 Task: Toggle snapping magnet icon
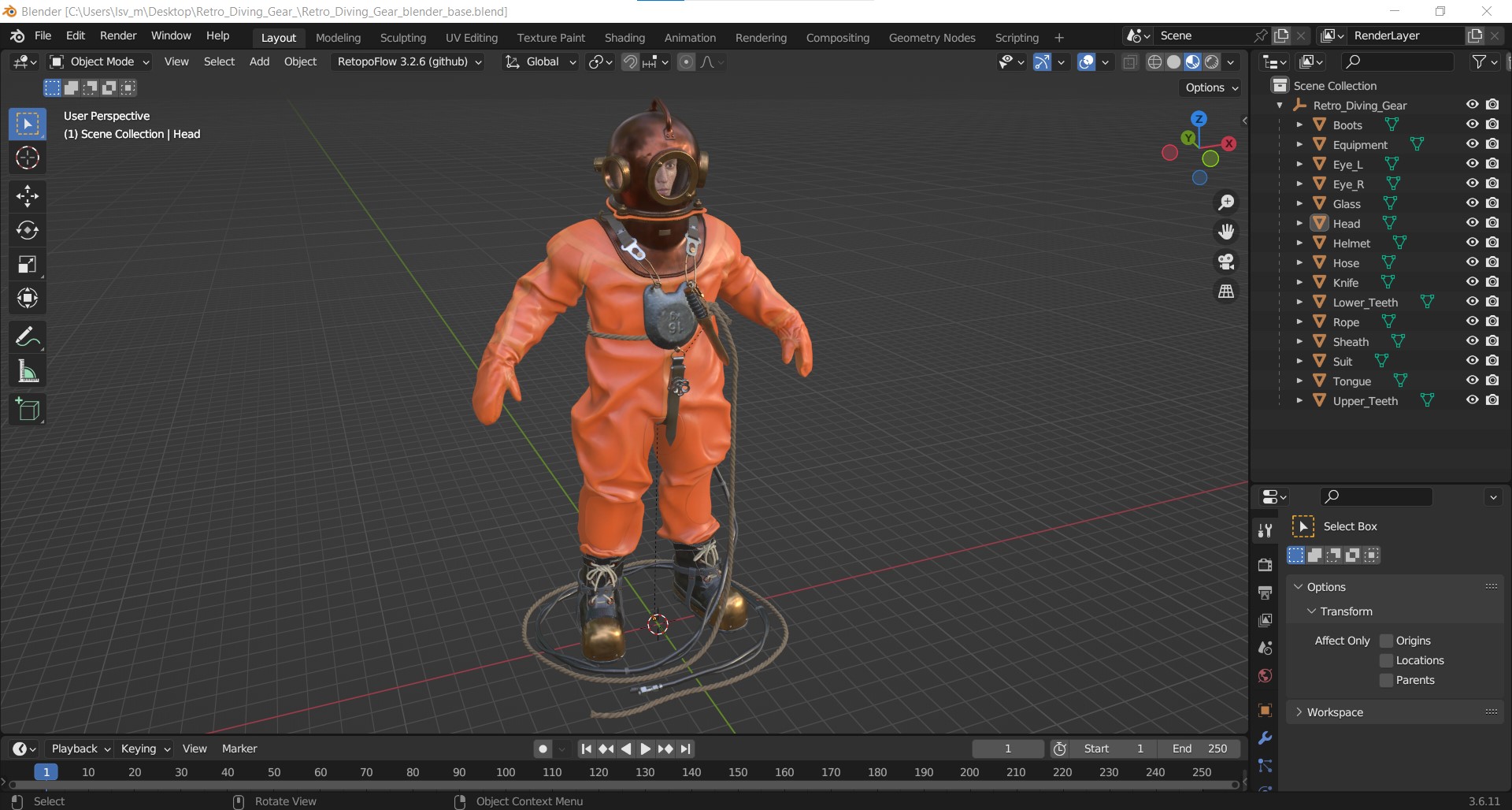630,61
